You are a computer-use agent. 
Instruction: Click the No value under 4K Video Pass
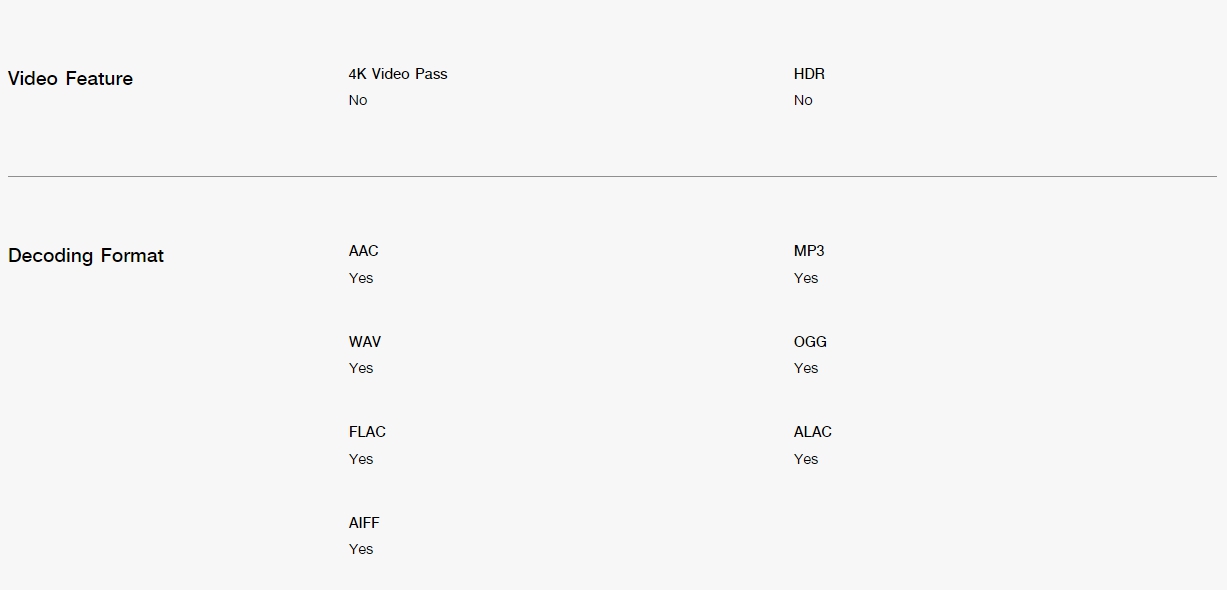tap(358, 100)
